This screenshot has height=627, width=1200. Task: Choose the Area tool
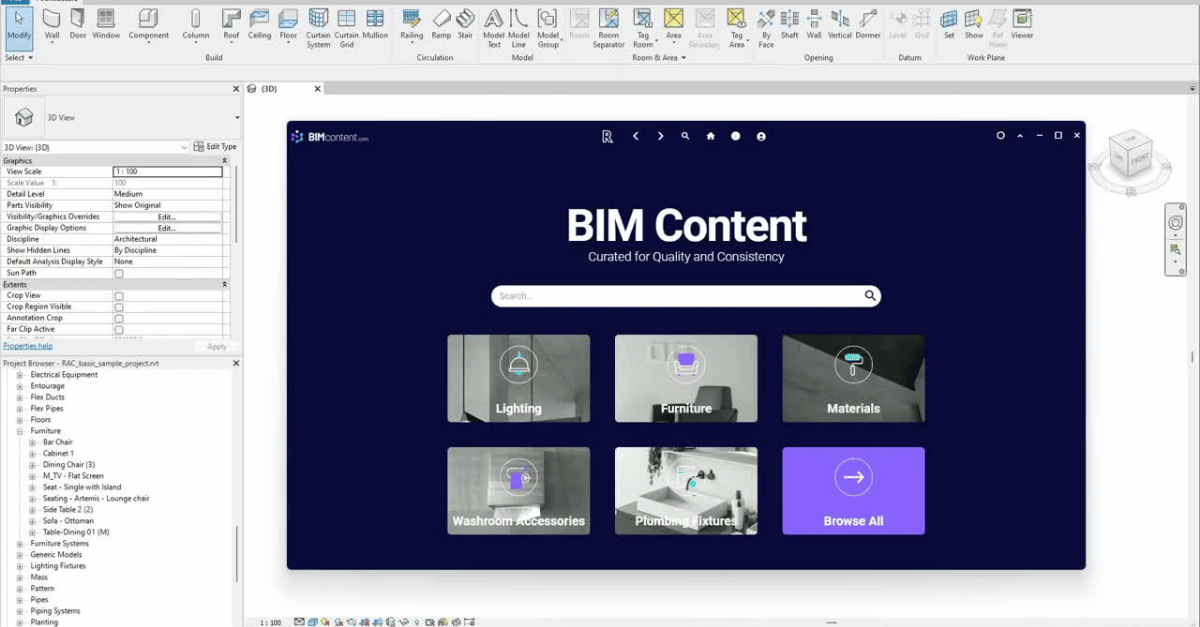[674, 24]
